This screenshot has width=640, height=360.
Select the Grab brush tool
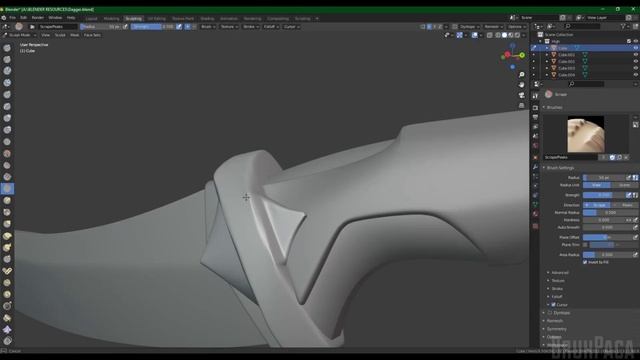tap(7, 224)
